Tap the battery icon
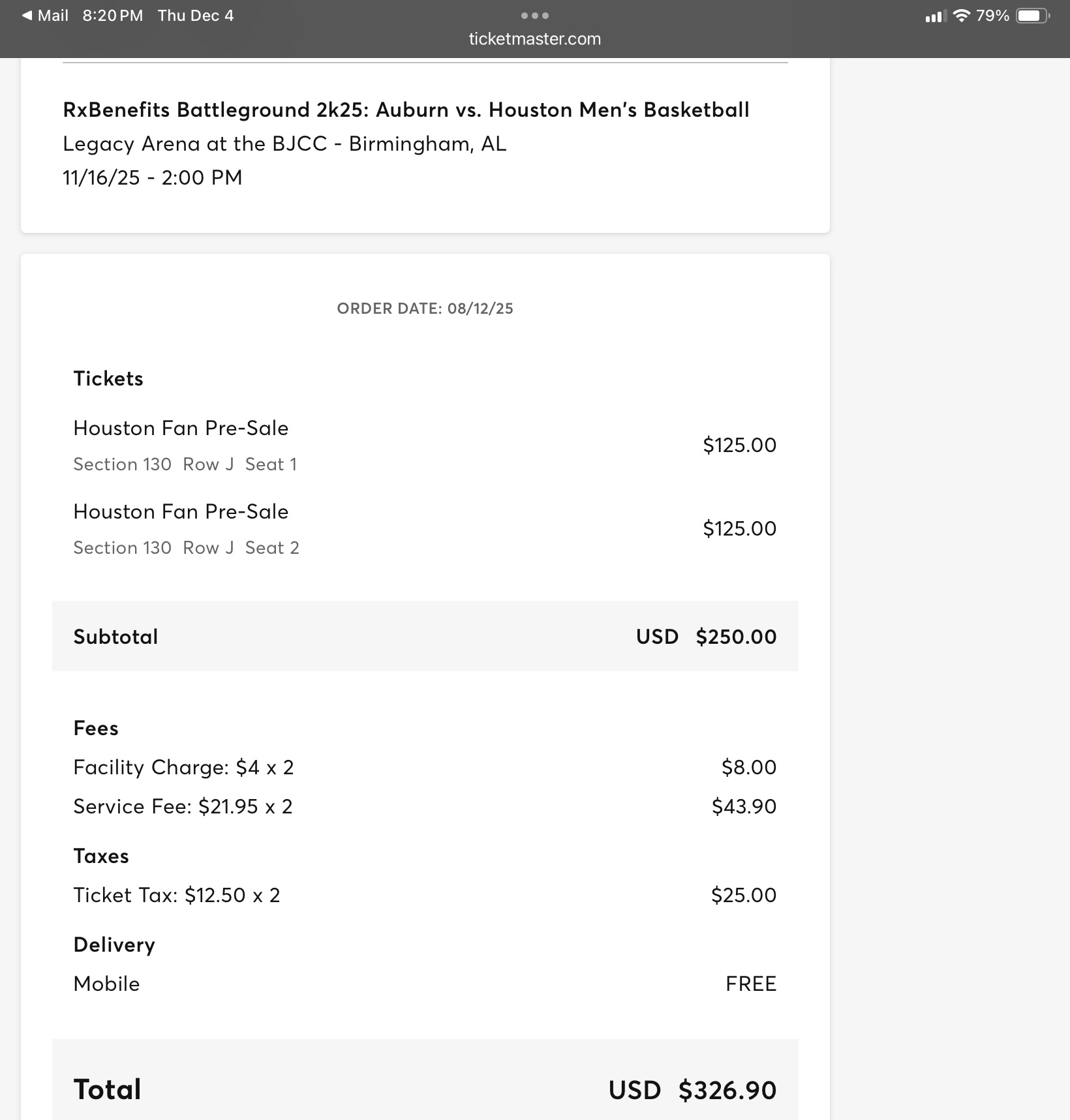Image resolution: width=1070 pixels, height=1120 pixels. (x=1033, y=16)
